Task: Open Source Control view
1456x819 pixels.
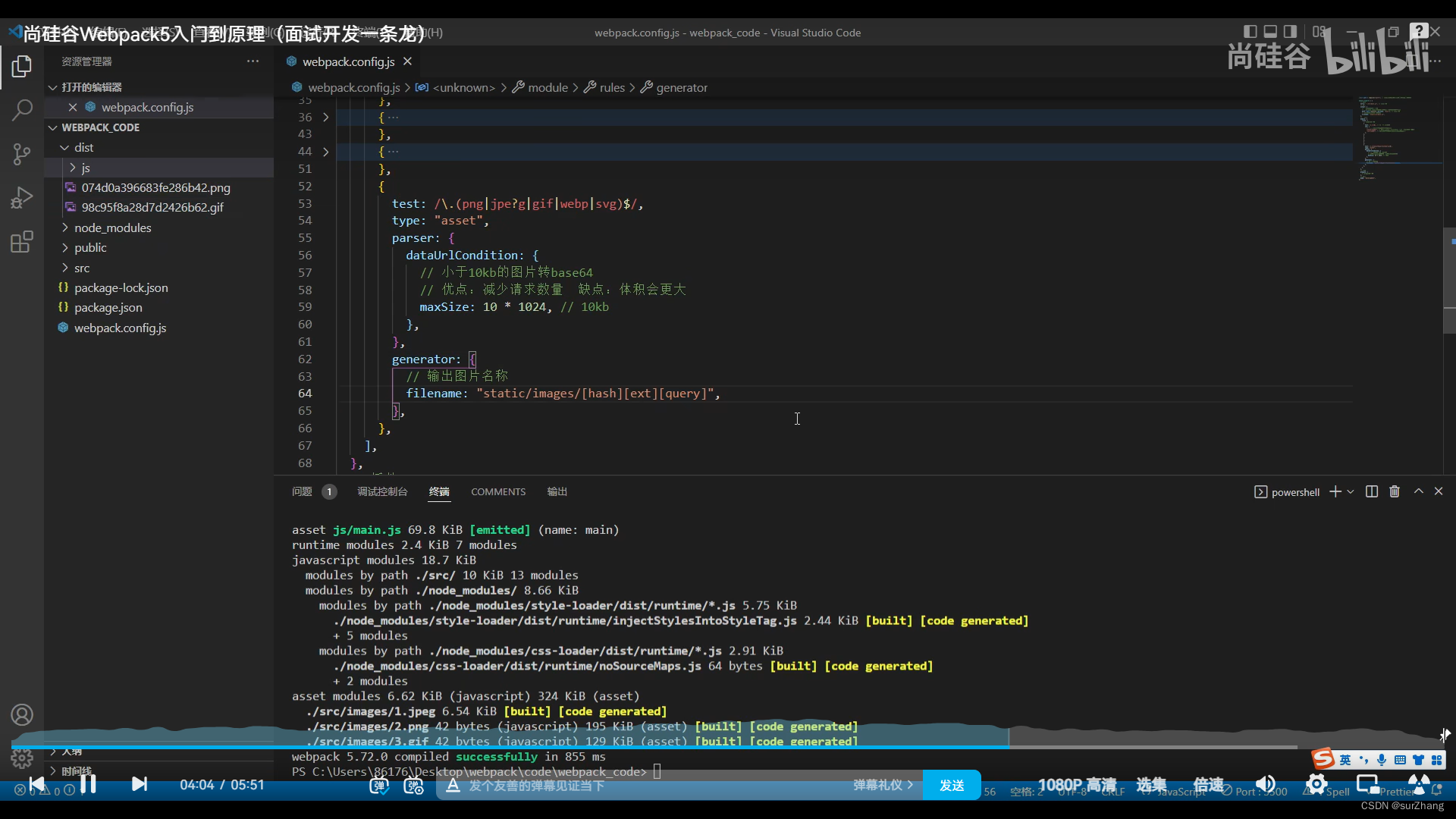Action: [22, 154]
